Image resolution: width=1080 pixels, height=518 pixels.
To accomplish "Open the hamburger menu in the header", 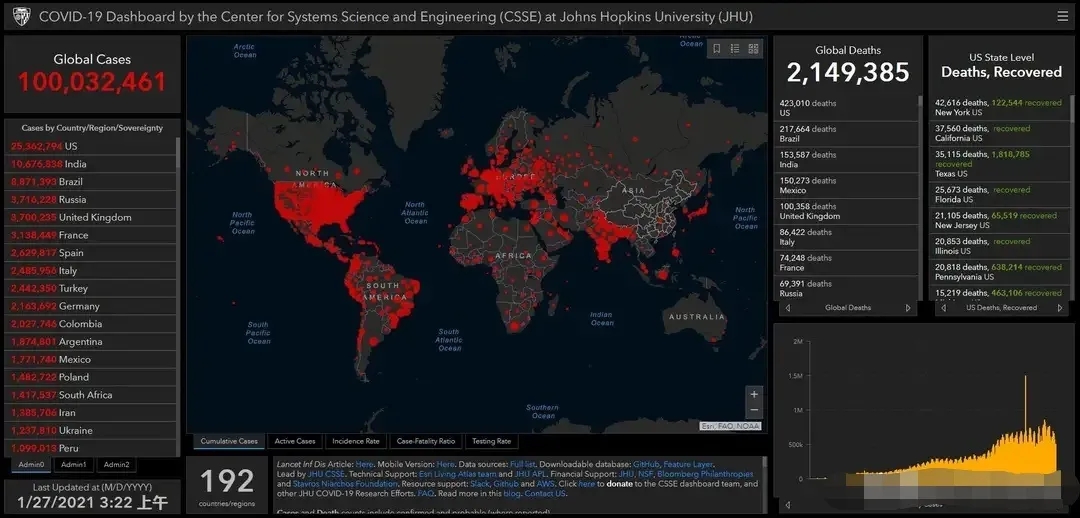I will pos(1063,17).
